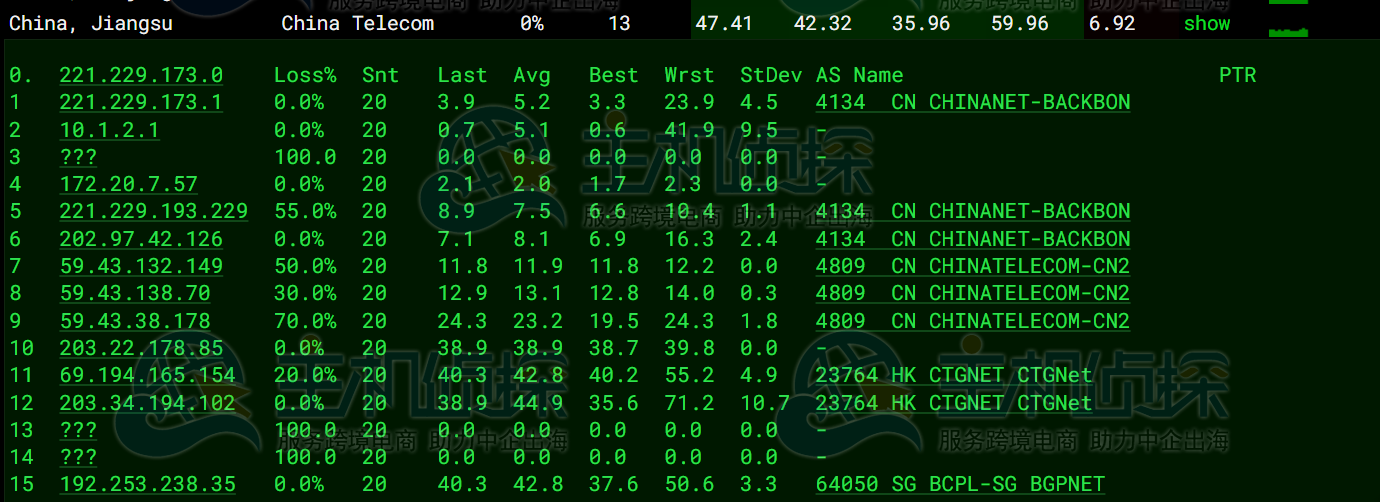Click the 47.41 latency value in summary row
The image size is (1380, 502).
click(724, 23)
